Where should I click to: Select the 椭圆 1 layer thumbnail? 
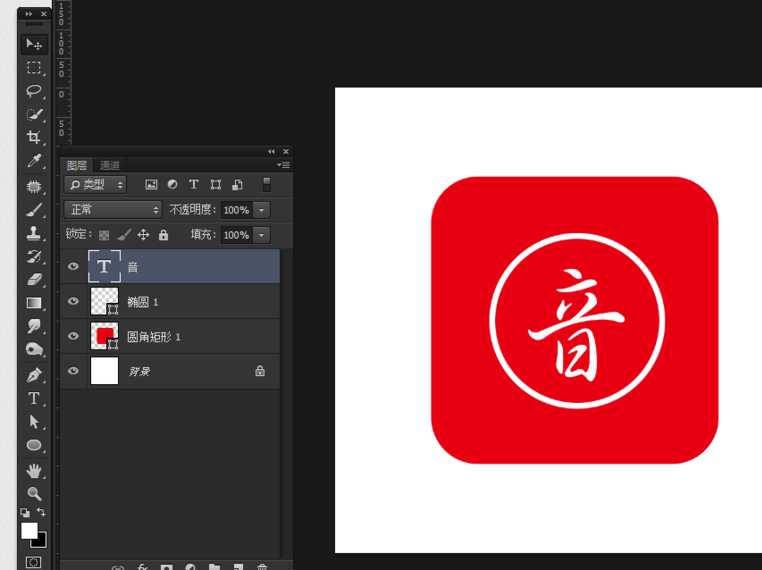coord(104,301)
